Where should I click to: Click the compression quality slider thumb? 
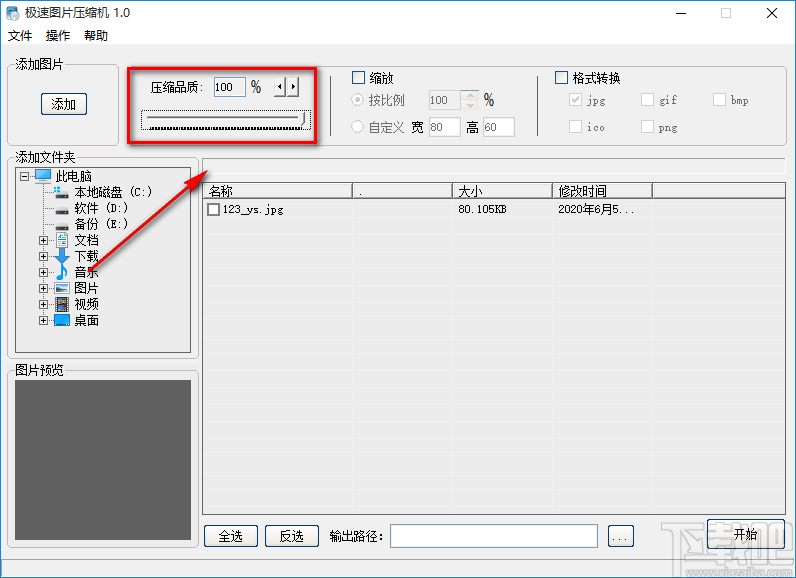pyautogui.click(x=304, y=119)
